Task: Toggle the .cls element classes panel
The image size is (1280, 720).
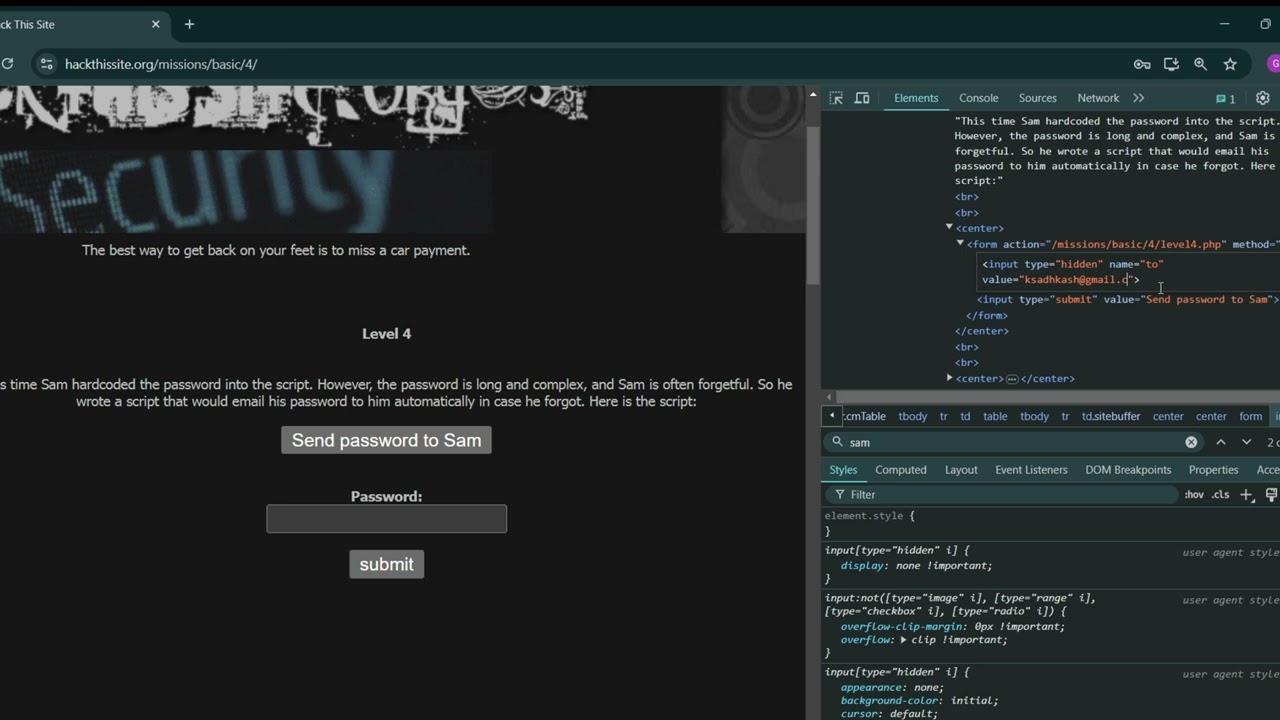Action: (x=1220, y=495)
